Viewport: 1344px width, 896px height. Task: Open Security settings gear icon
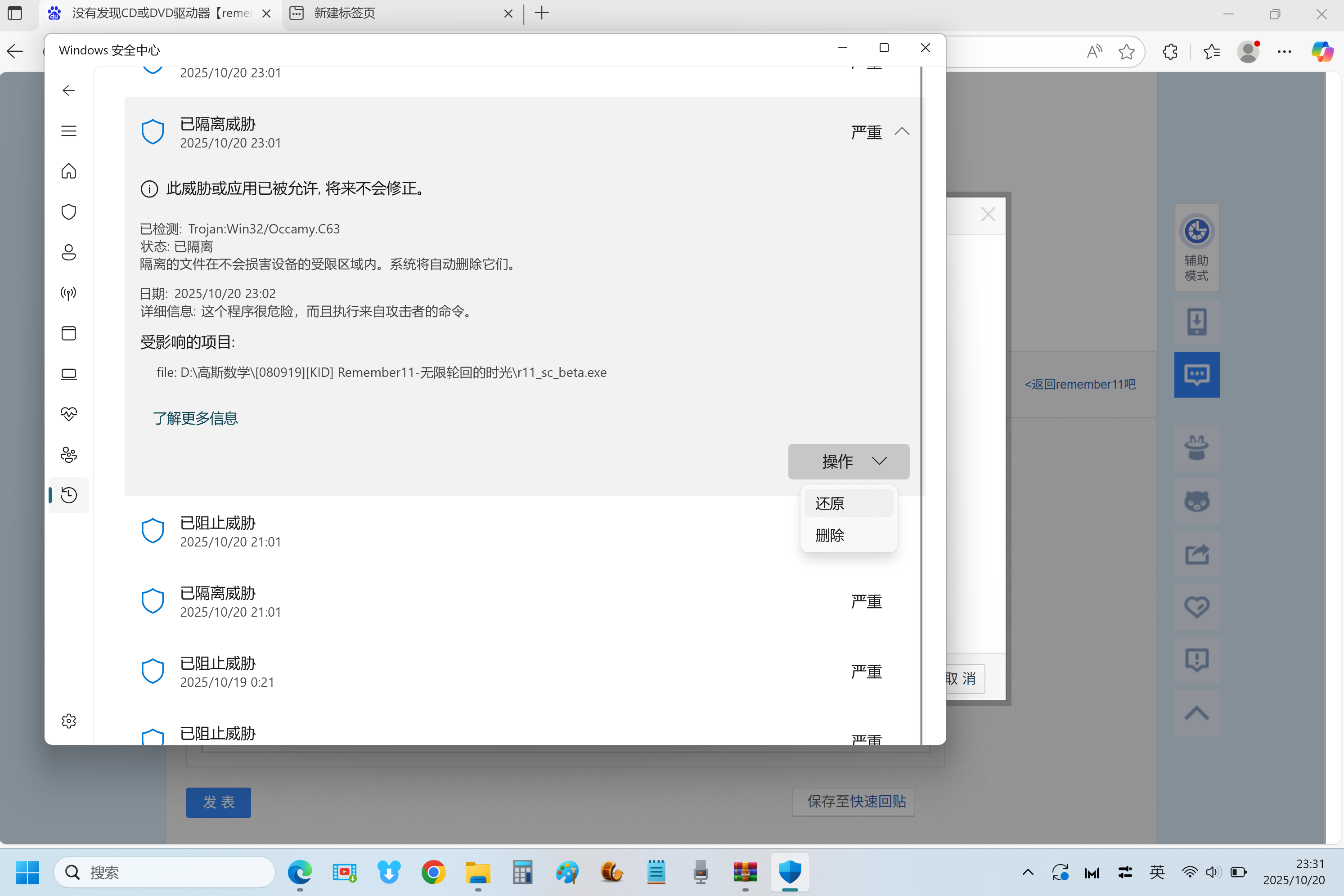(68, 721)
